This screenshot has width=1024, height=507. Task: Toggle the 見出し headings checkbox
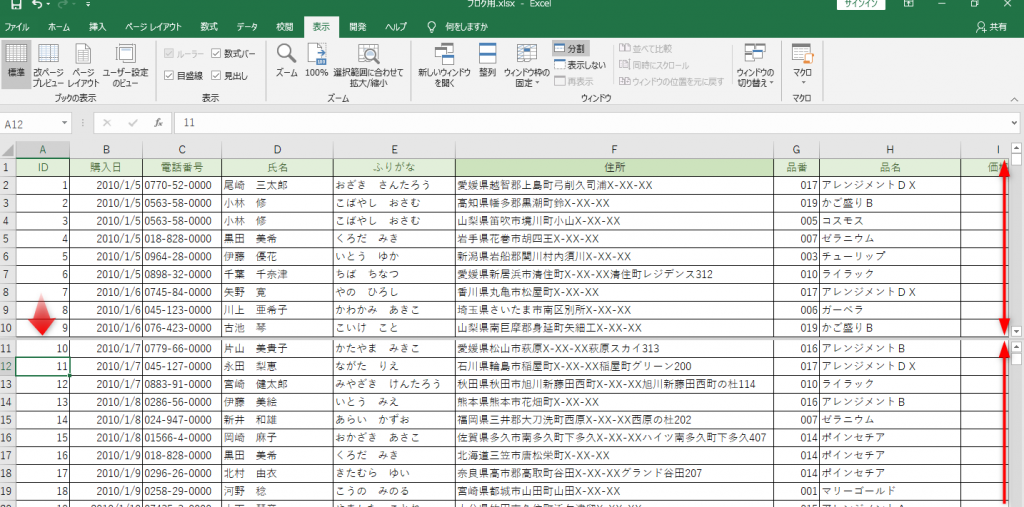[x=216, y=75]
